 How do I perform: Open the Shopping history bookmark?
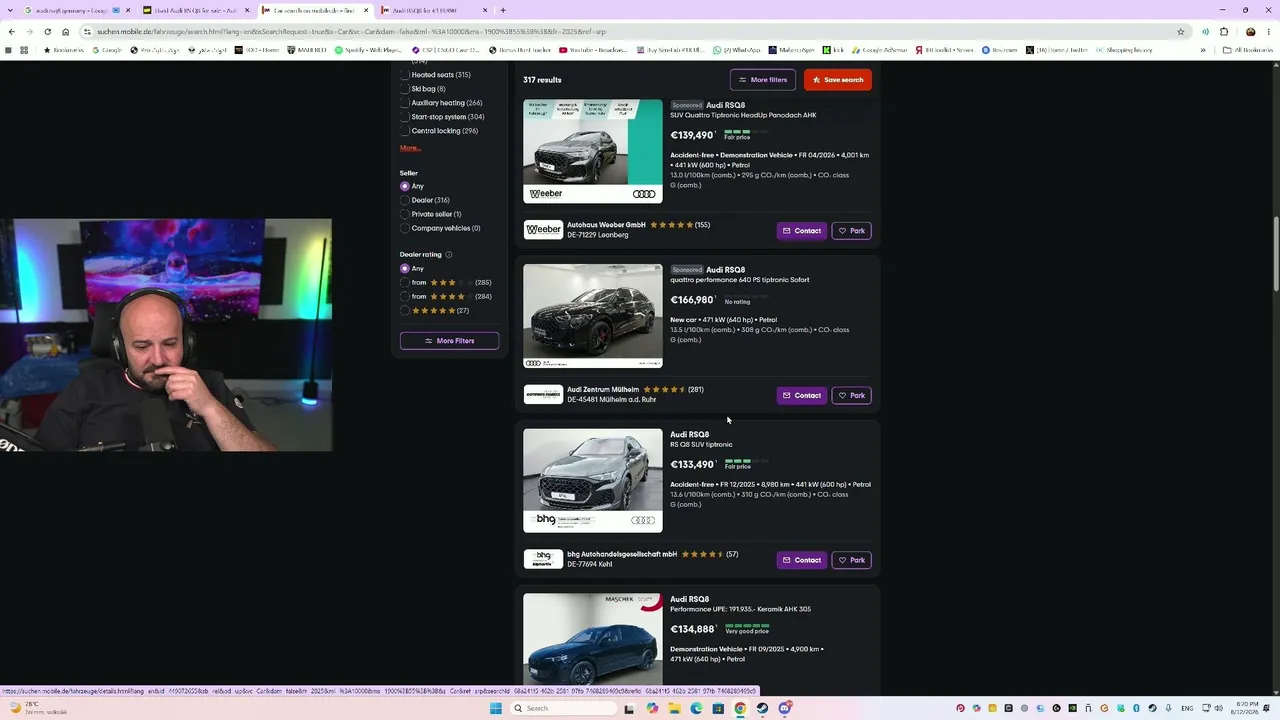[x=1124, y=49]
